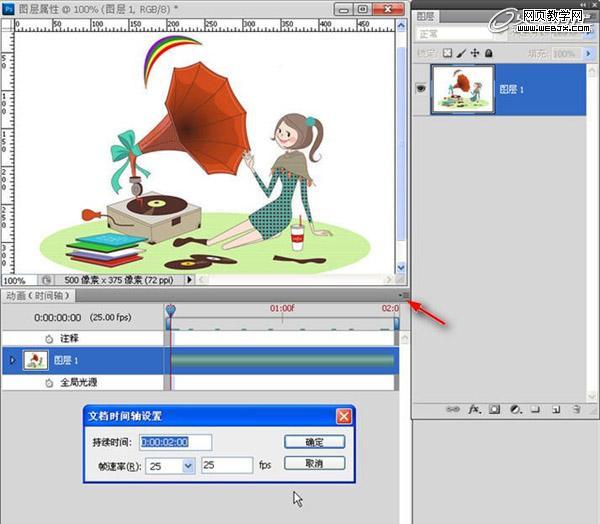
Task: Click the link layers icon
Action: [x=452, y=409]
